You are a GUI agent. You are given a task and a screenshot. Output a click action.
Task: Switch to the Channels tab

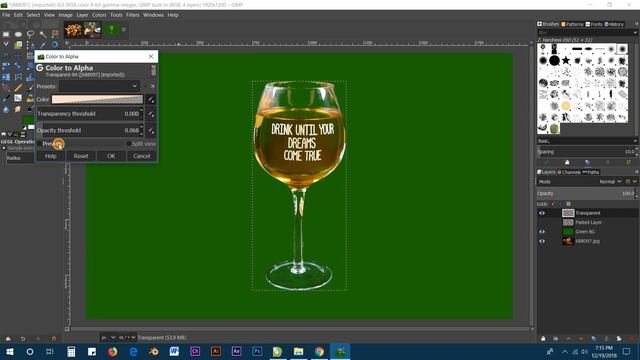(x=569, y=172)
